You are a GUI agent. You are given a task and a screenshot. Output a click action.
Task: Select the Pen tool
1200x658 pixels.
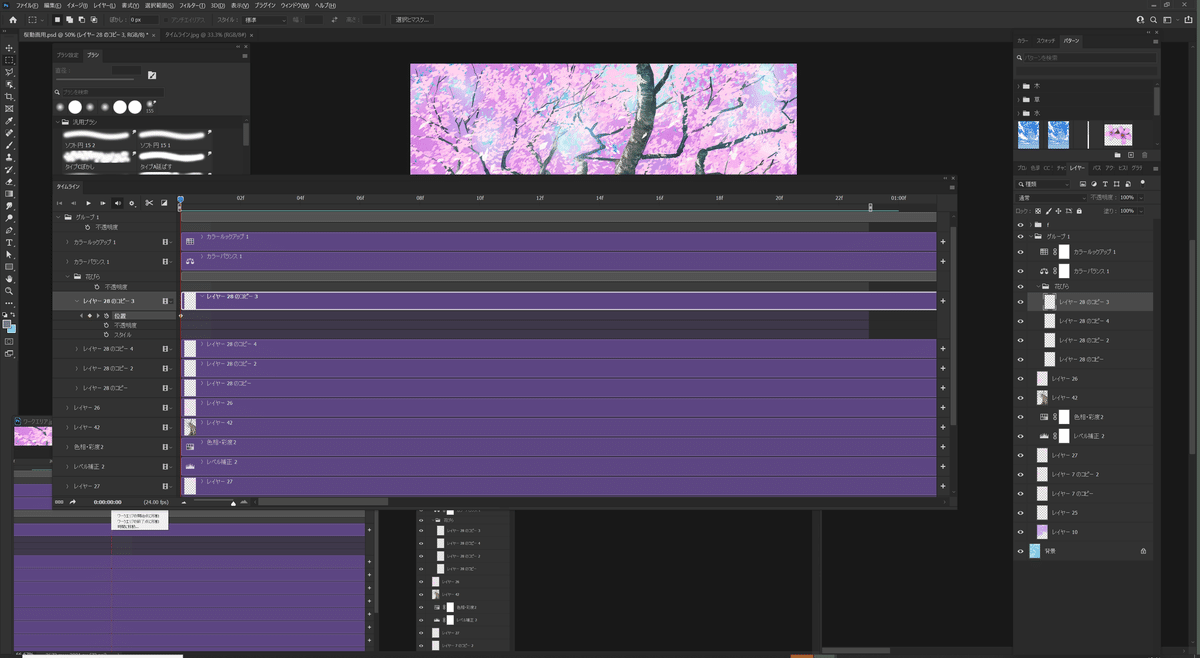click(x=9, y=230)
